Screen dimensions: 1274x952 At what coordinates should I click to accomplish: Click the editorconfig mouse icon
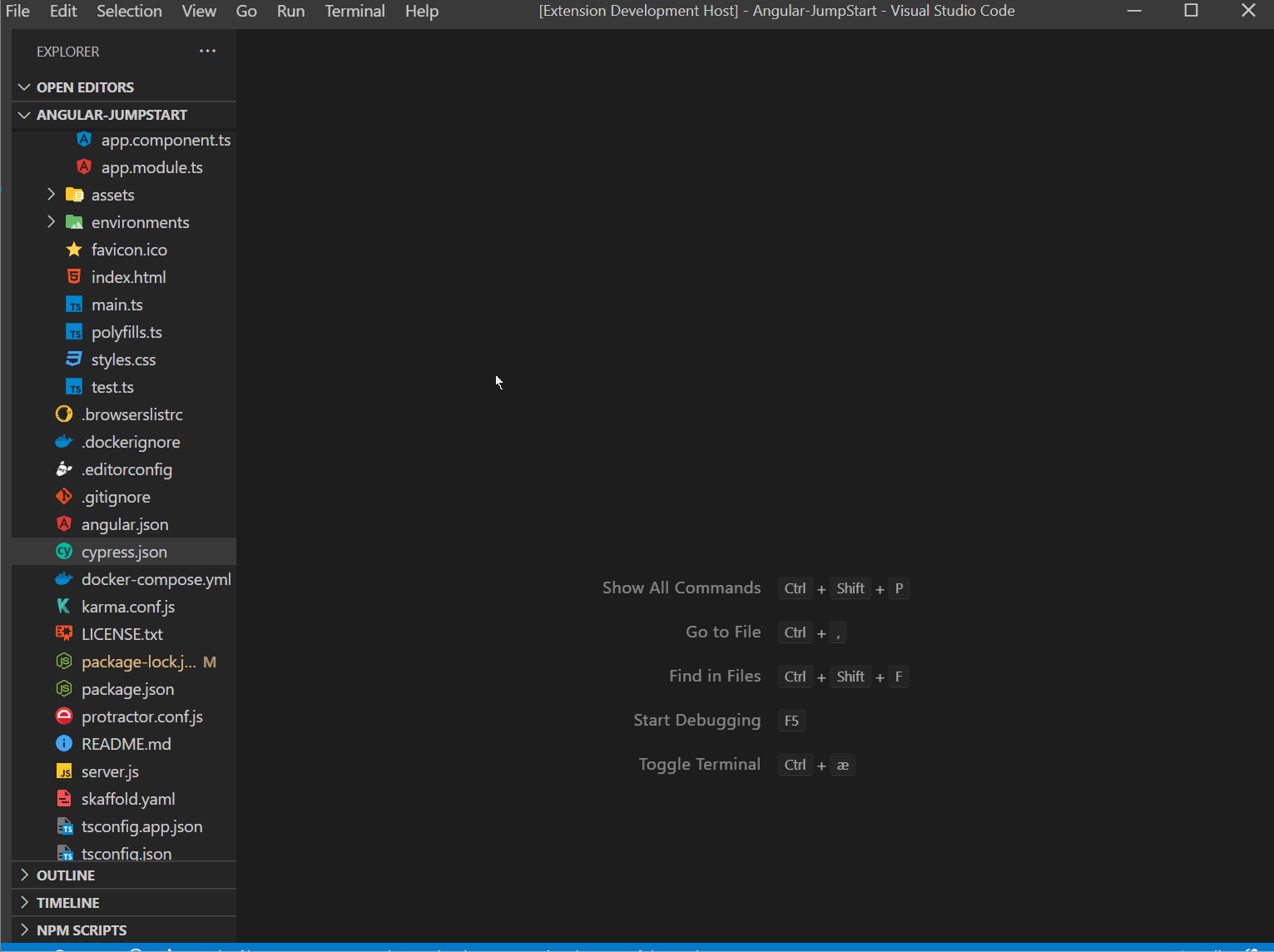coord(64,469)
